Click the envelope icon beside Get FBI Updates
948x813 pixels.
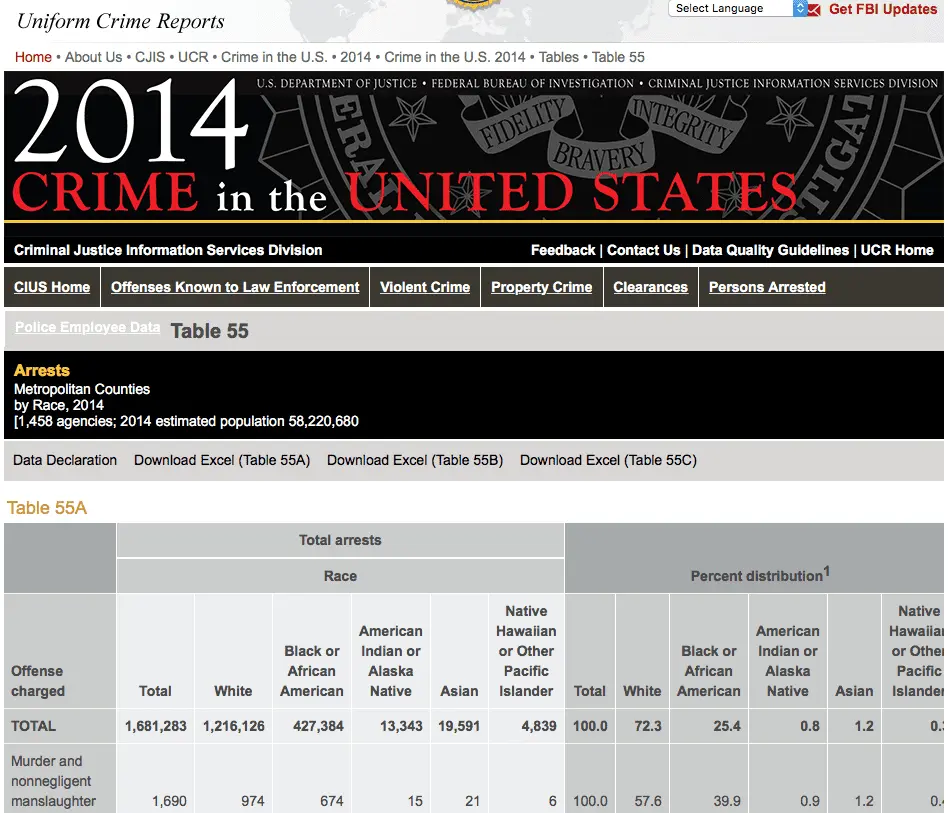click(814, 10)
